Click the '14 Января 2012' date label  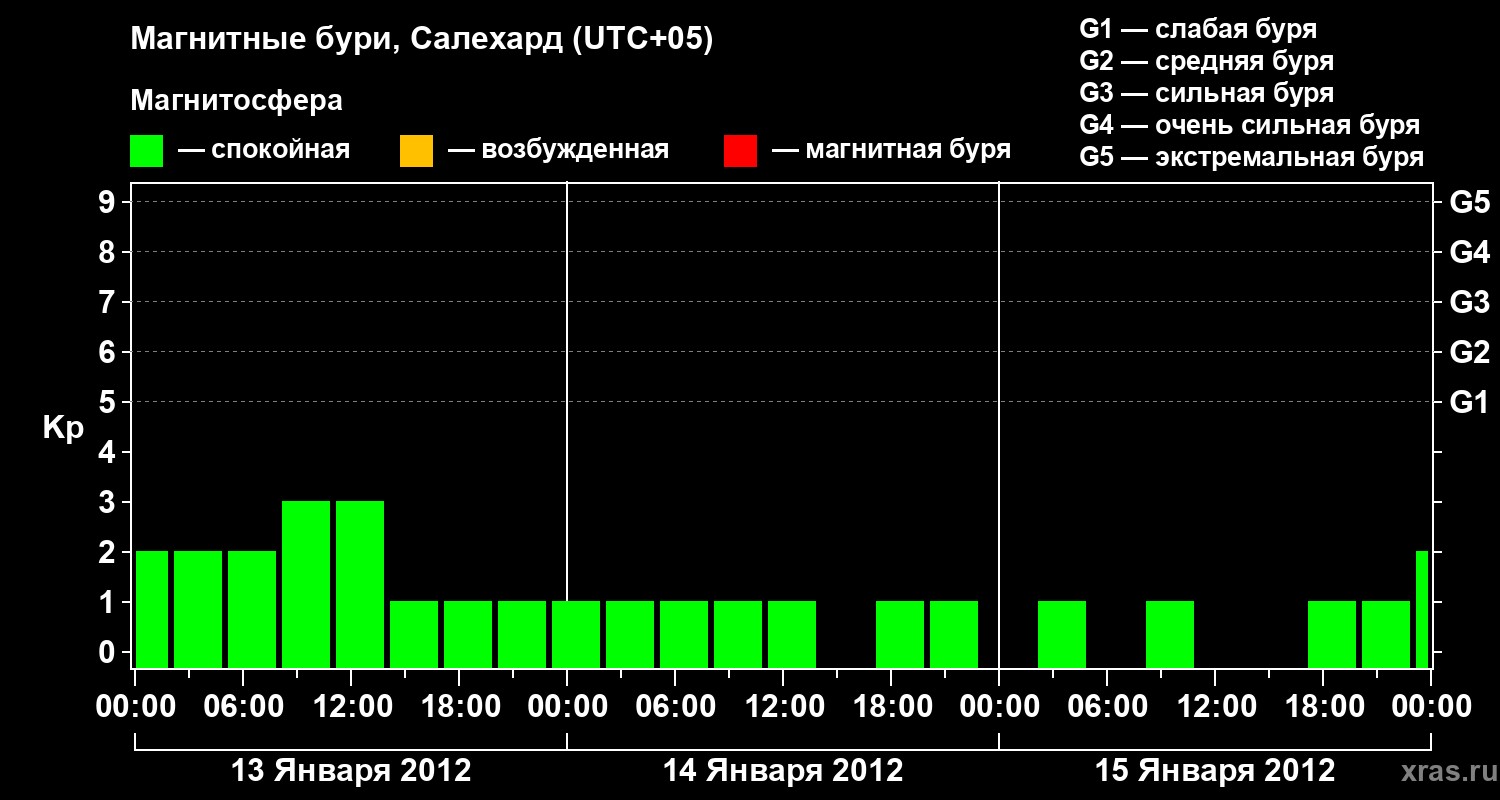[x=783, y=770]
